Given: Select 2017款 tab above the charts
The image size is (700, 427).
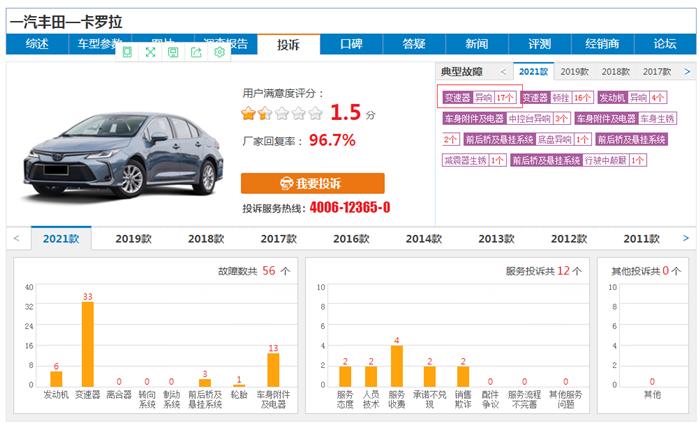Looking at the screenshot, I should pos(279,239).
